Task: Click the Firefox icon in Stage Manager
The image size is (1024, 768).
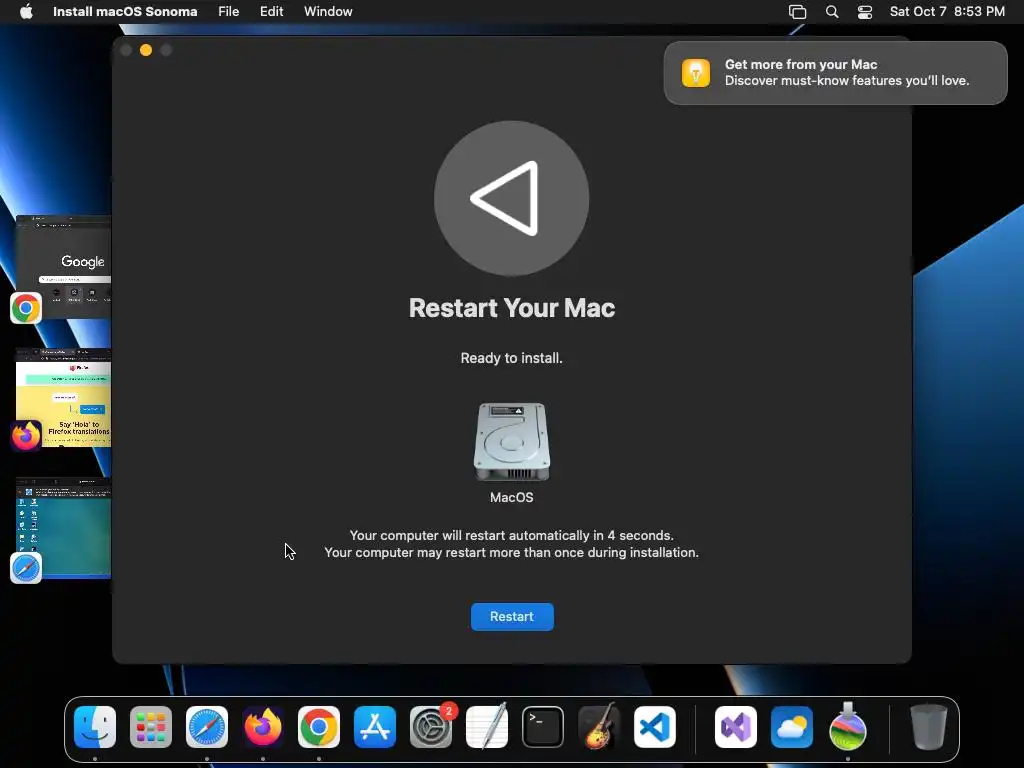Action: pyautogui.click(x=26, y=436)
